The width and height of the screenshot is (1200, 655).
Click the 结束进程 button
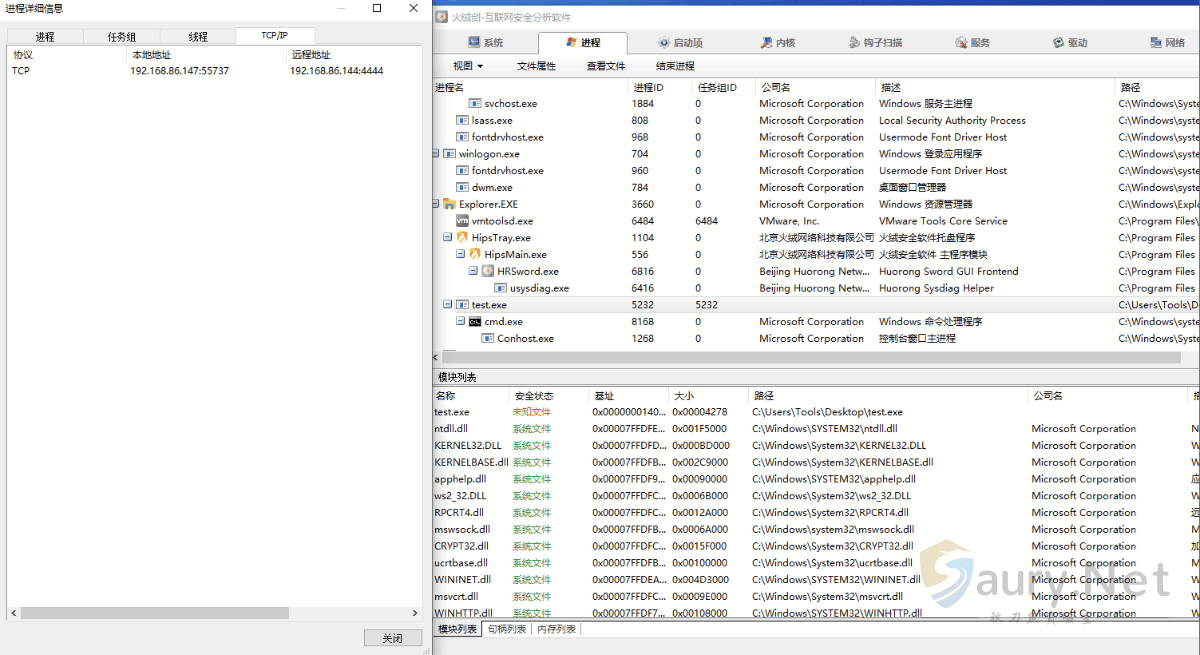click(x=675, y=66)
